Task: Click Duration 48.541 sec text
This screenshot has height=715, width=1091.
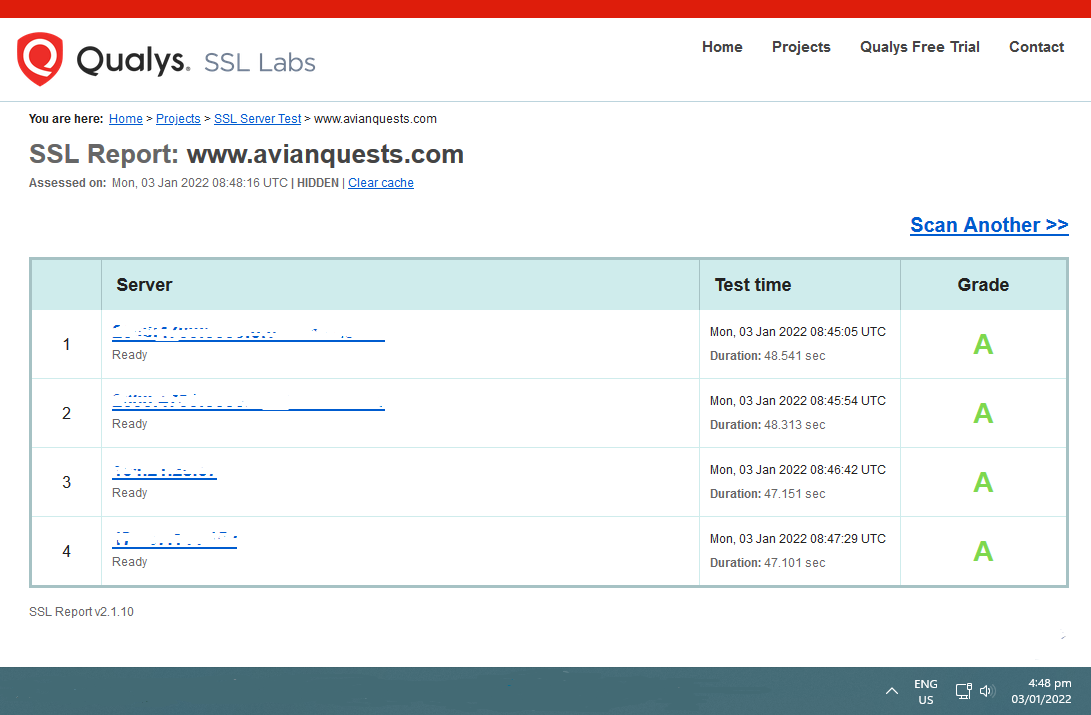Action: [767, 355]
